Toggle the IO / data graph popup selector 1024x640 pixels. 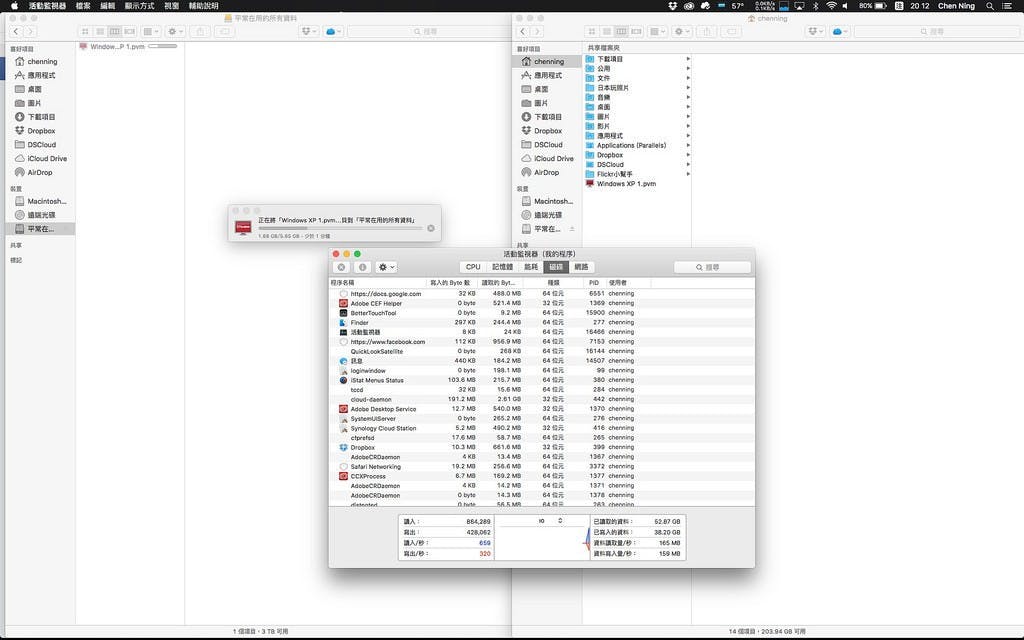coord(549,520)
